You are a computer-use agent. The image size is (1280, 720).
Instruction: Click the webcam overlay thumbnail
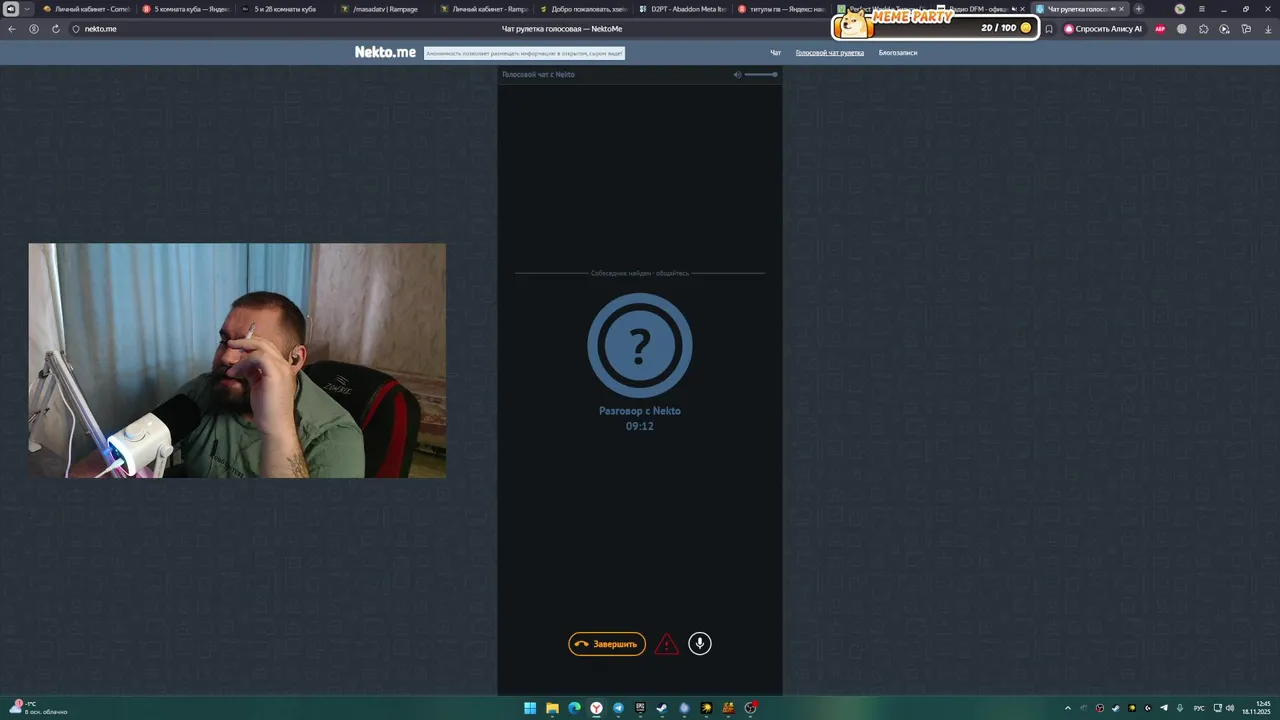click(237, 360)
